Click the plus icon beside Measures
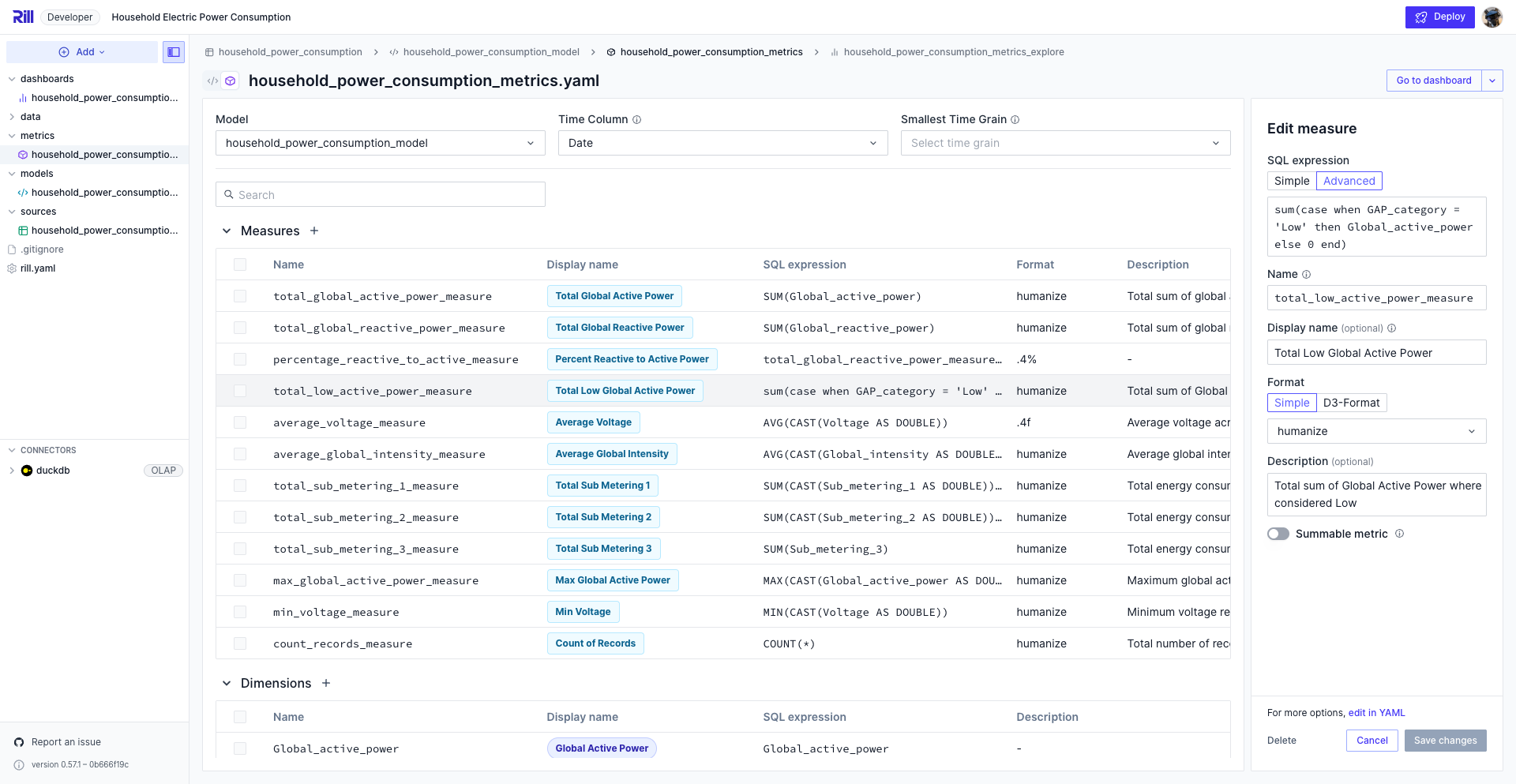Screen dimensions: 1516x784 click(x=314, y=231)
